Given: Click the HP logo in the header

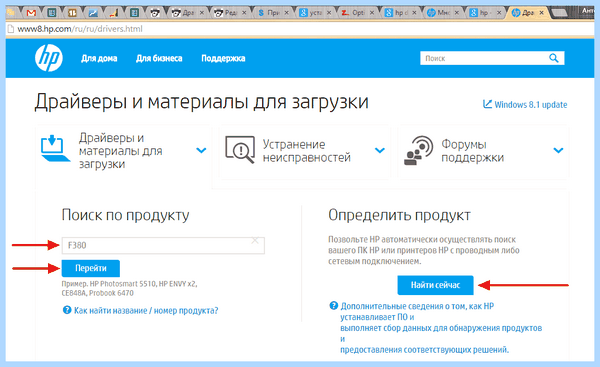Looking at the screenshot, I should [x=49, y=58].
